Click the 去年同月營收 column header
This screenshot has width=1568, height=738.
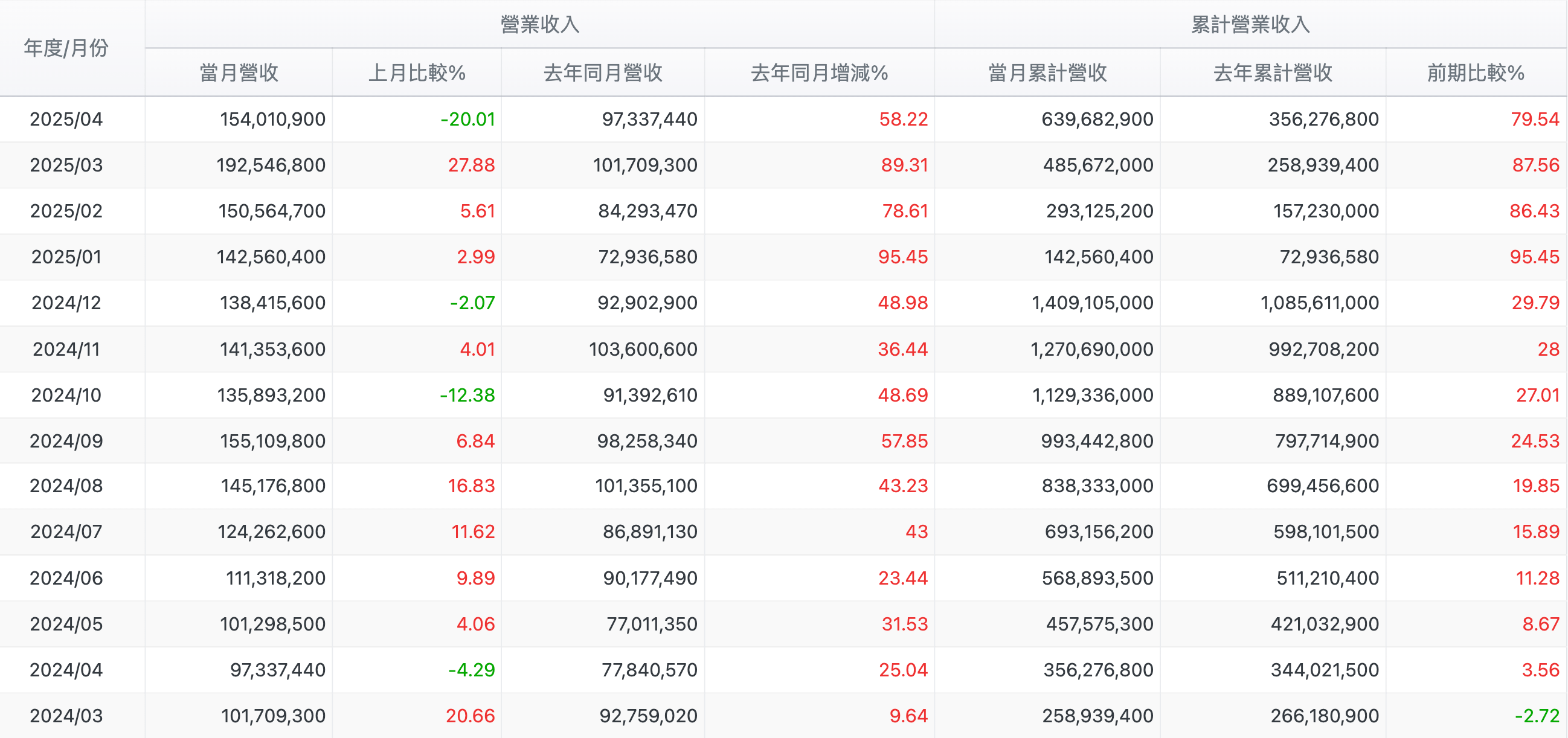pyautogui.click(x=603, y=72)
